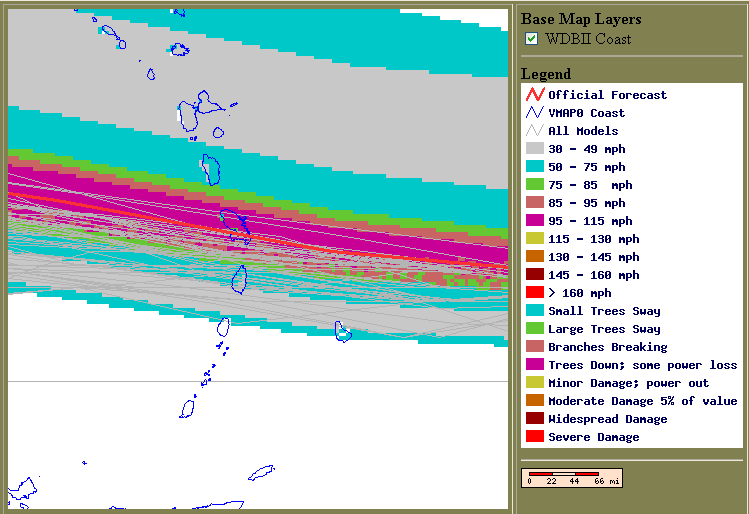Screen dimensions: 749x514
Task: Click the Official Forecast legend label
Action: tap(607, 95)
